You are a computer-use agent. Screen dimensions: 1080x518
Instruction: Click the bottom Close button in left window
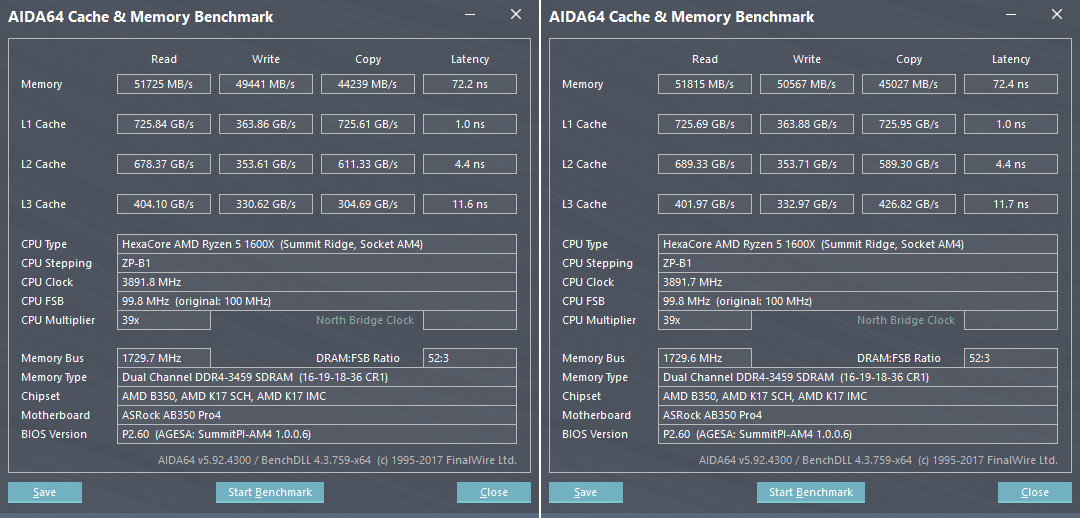pyautogui.click(x=494, y=492)
